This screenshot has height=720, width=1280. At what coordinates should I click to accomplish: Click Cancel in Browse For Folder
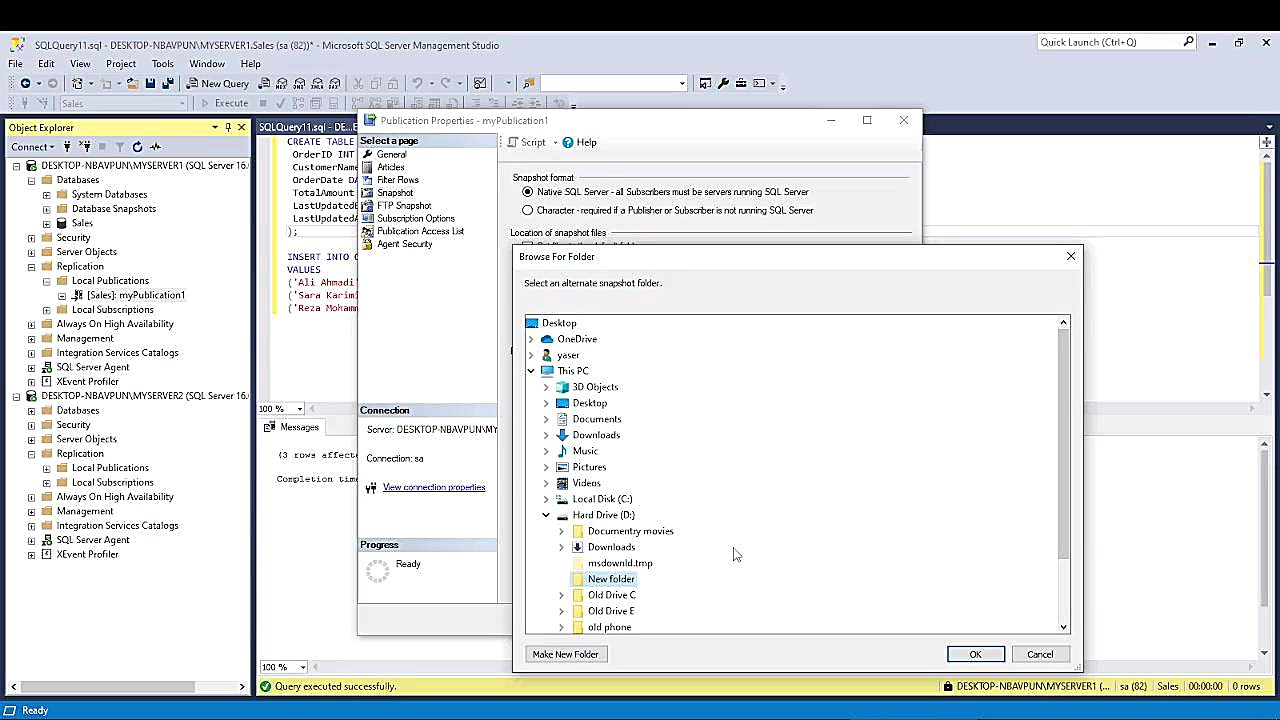pyautogui.click(x=1040, y=654)
